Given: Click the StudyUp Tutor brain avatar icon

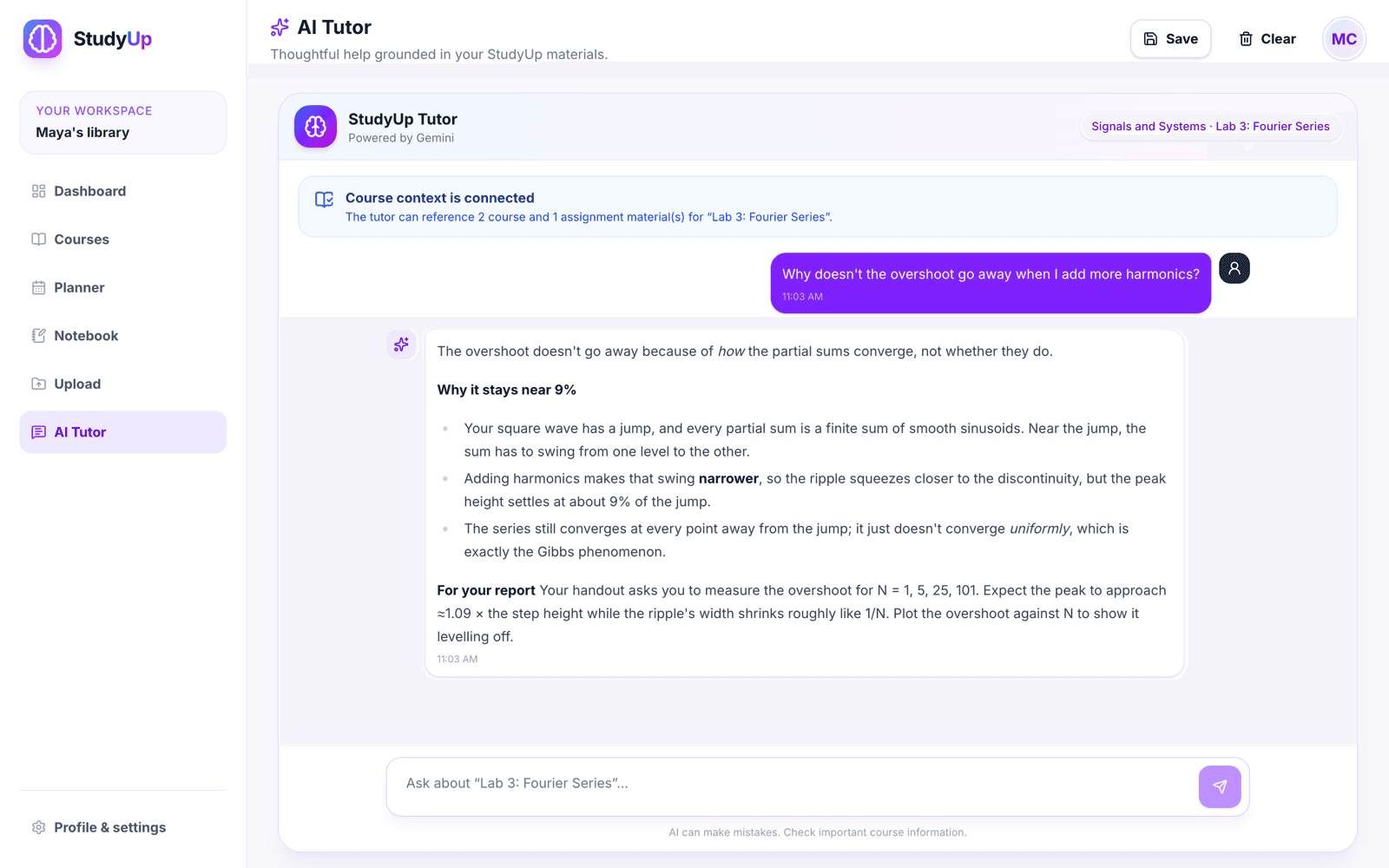Looking at the screenshot, I should 315,127.
